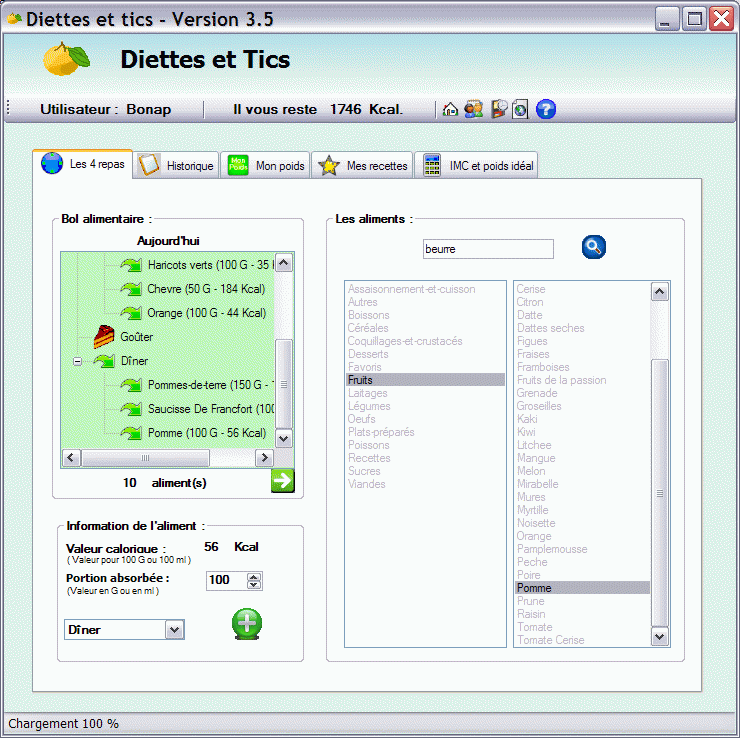740x738 pixels.
Task: Click the magnifying glass search button
Action: [x=594, y=248]
